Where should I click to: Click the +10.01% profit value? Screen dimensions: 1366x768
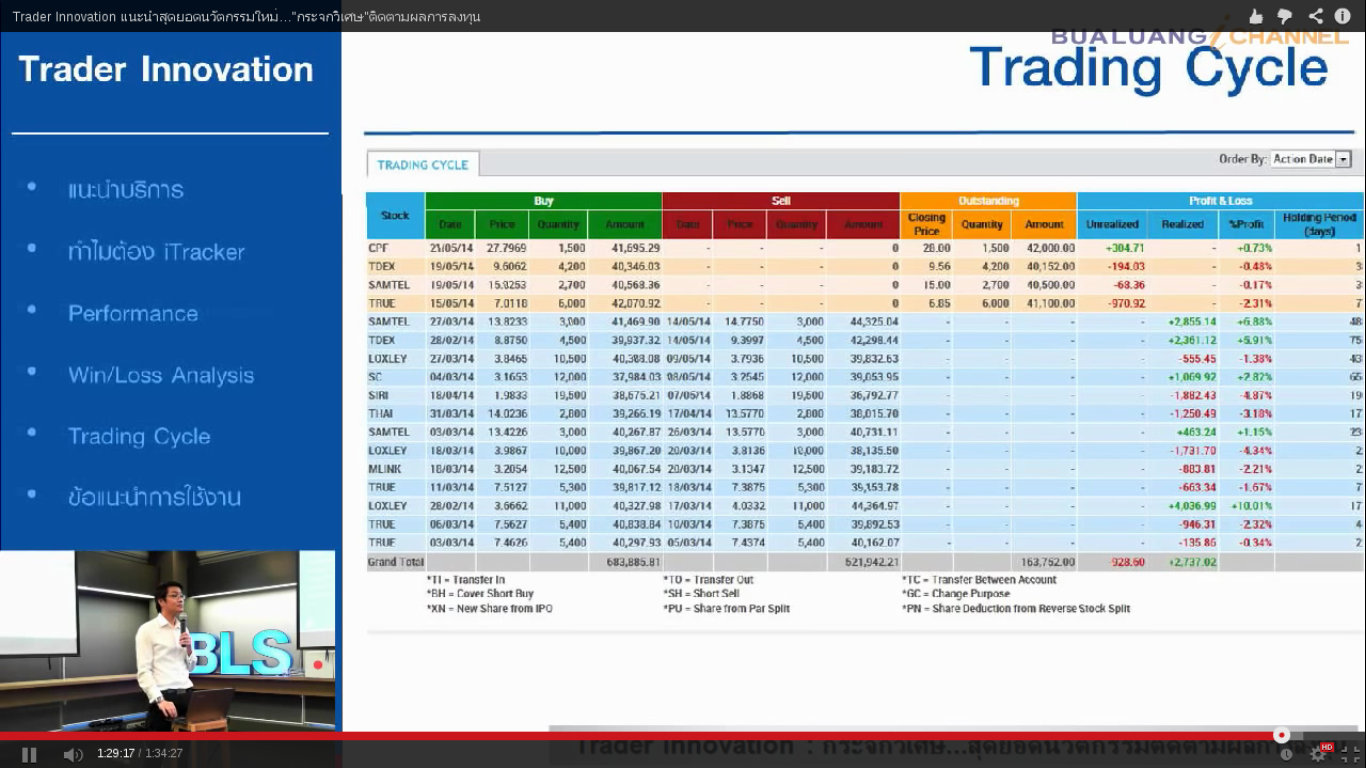pyautogui.click(x=1251, y=506)
